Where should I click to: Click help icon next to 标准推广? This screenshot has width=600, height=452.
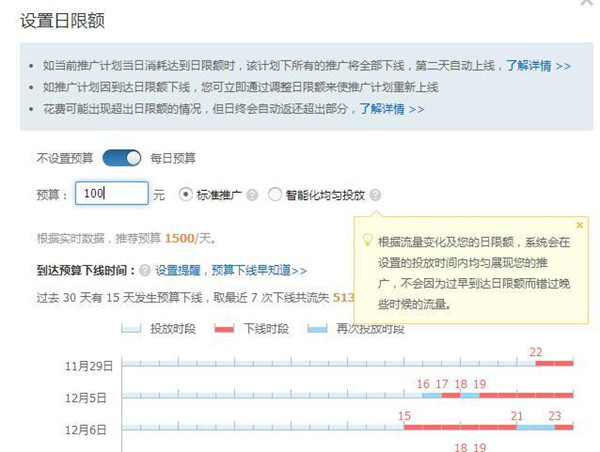[x=252, y=195]
